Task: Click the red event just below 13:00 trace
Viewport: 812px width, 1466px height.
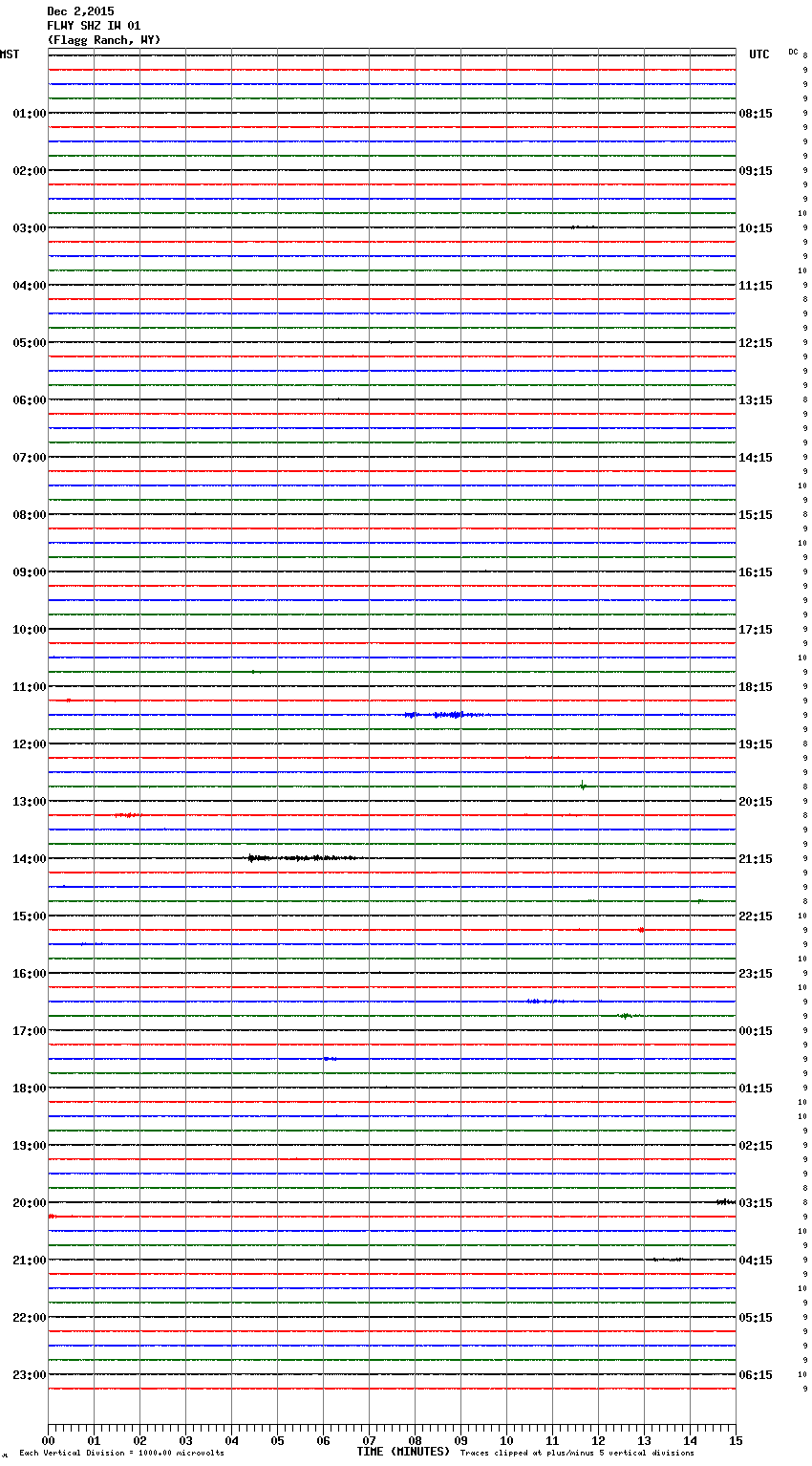Action: 127,815
